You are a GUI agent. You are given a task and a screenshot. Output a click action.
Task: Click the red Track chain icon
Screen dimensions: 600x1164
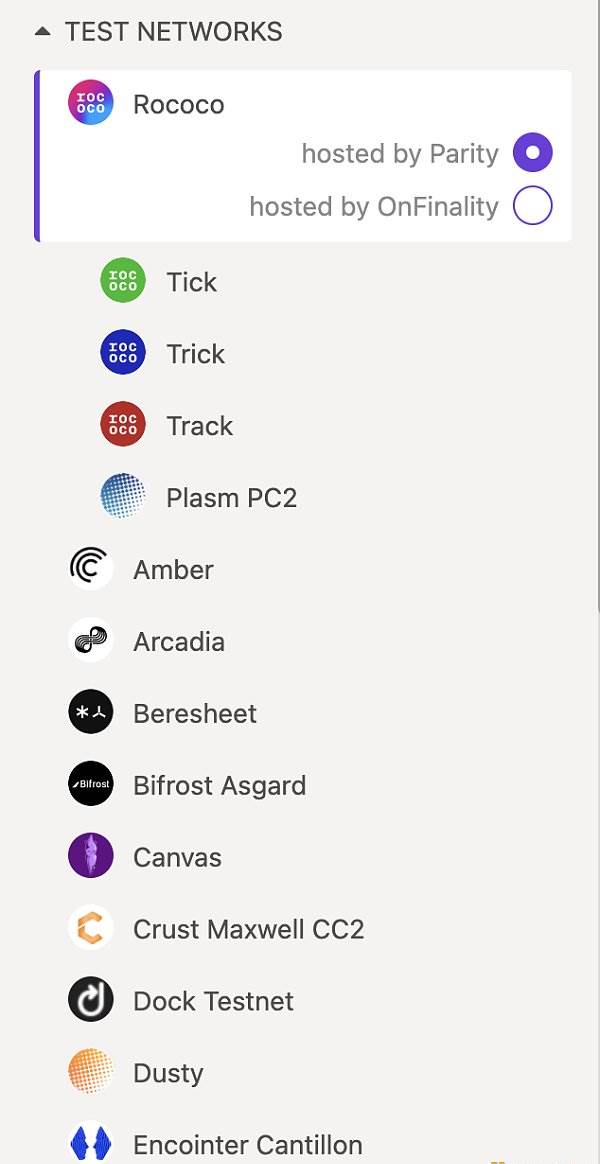point(123,426)
